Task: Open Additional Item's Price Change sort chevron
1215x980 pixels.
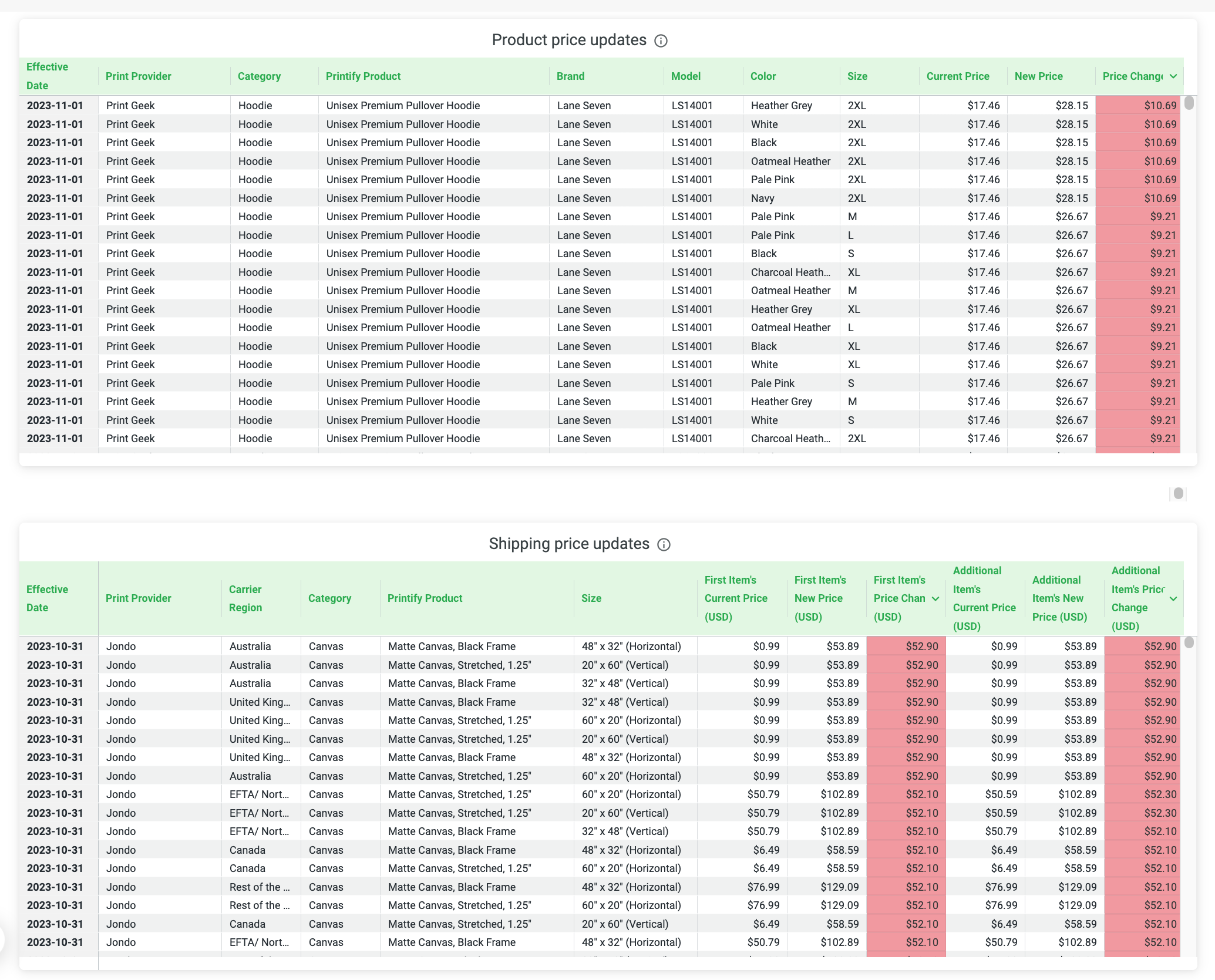Action: [1173, 598]
